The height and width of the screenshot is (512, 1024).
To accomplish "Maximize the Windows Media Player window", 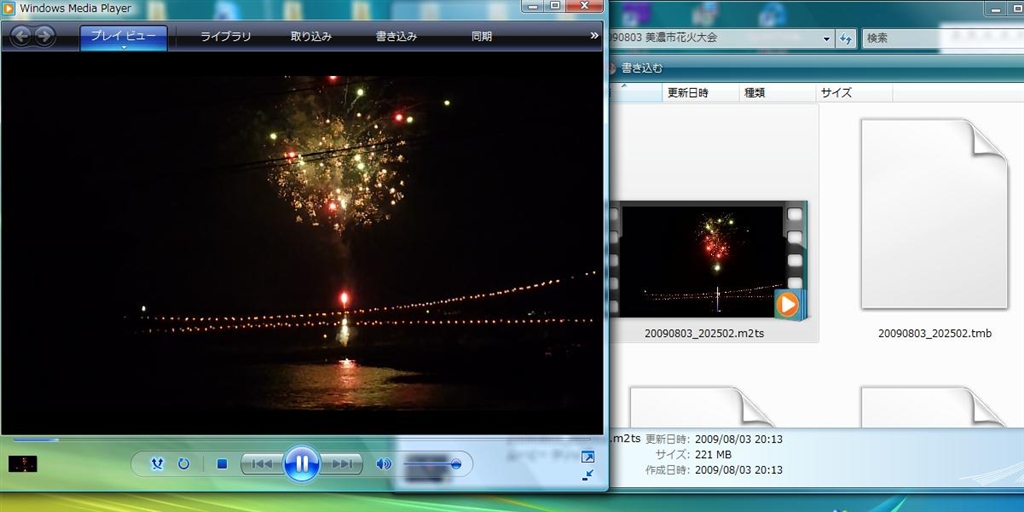I will (555, 6).
